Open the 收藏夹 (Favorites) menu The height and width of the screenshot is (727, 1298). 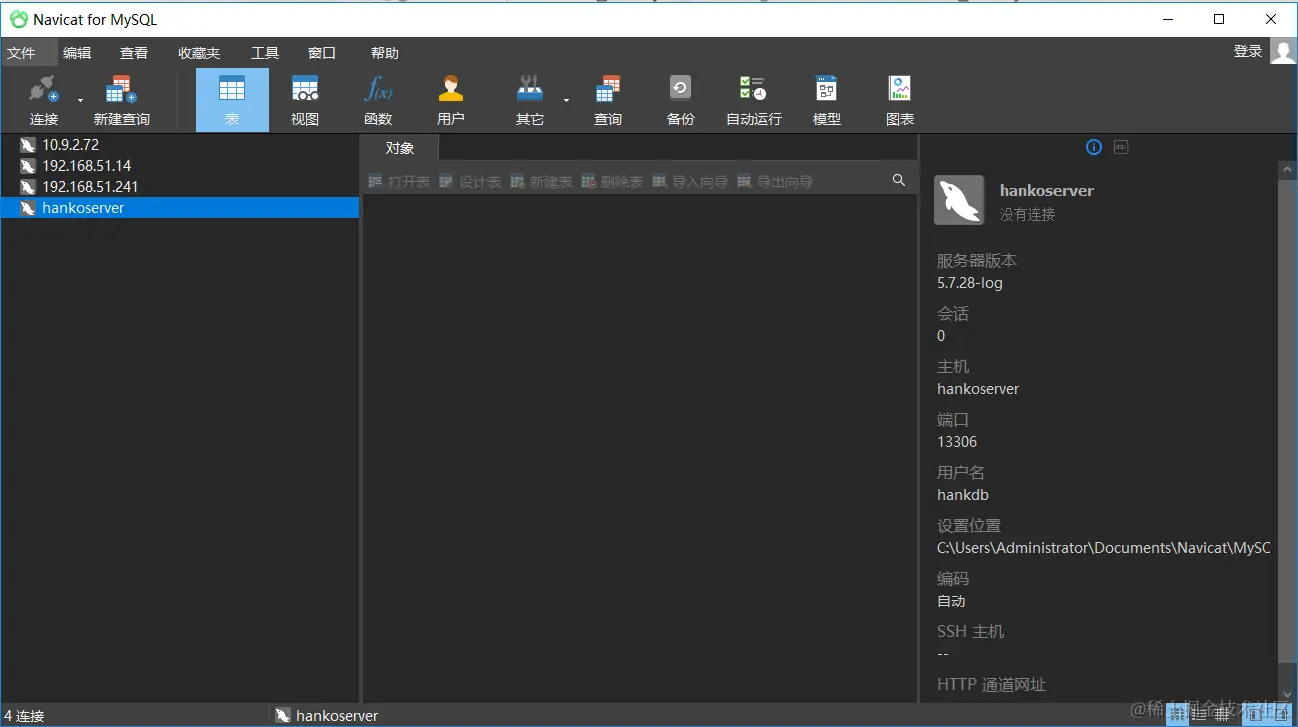[x=199, y=53]
